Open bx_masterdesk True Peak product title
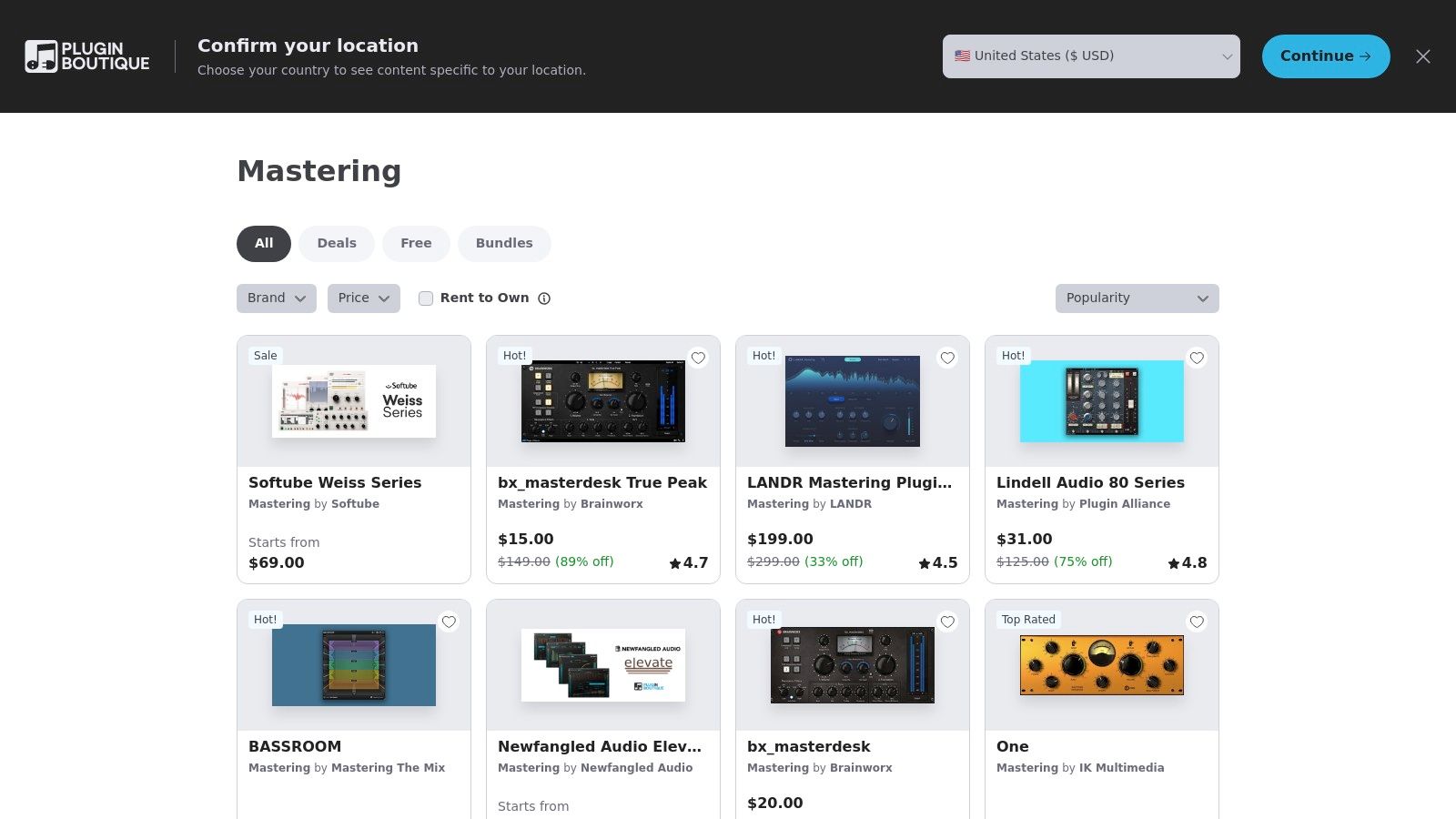1456x819 pixels. (x=602, y=482)
